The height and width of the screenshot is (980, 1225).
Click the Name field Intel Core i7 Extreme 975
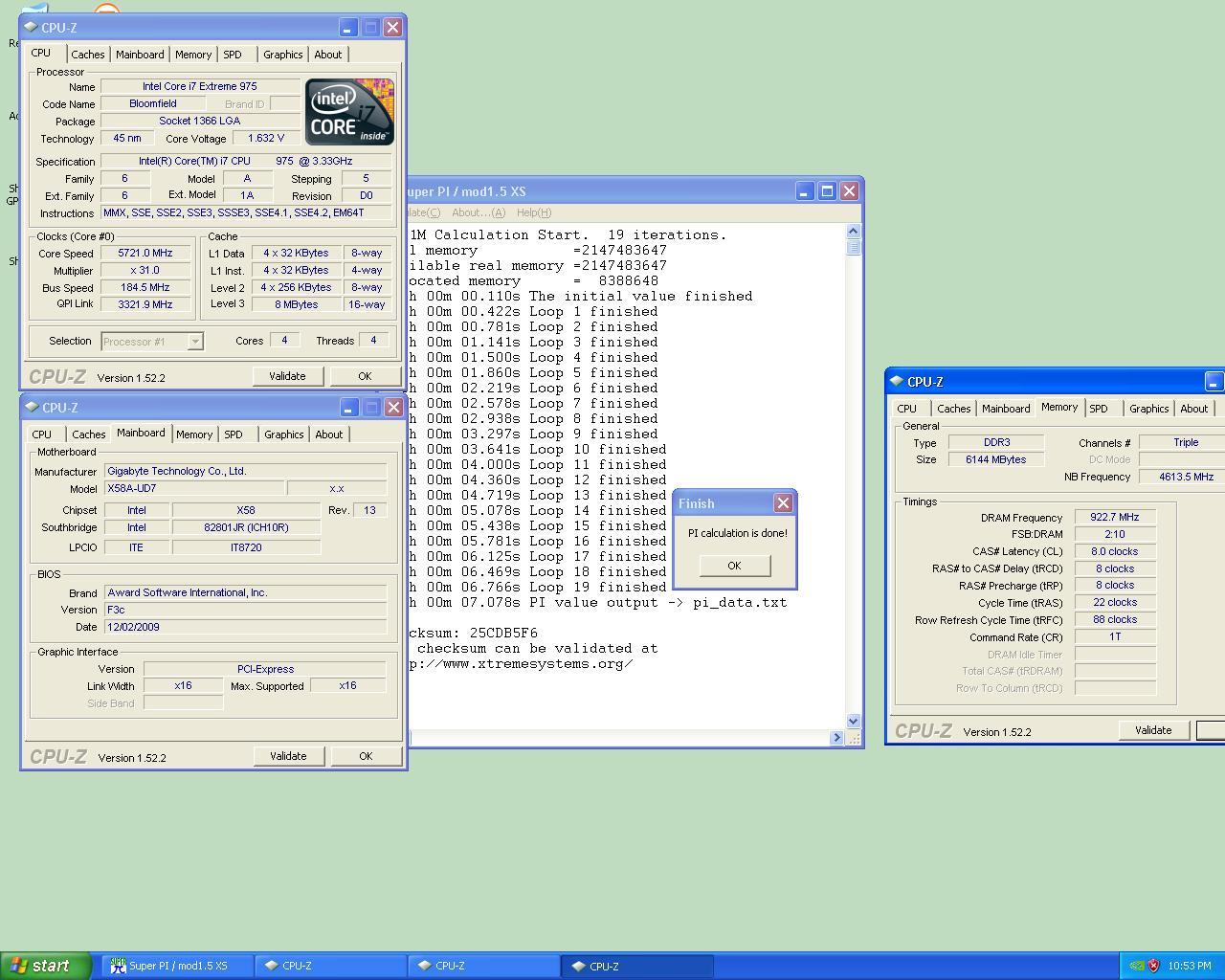200,87
